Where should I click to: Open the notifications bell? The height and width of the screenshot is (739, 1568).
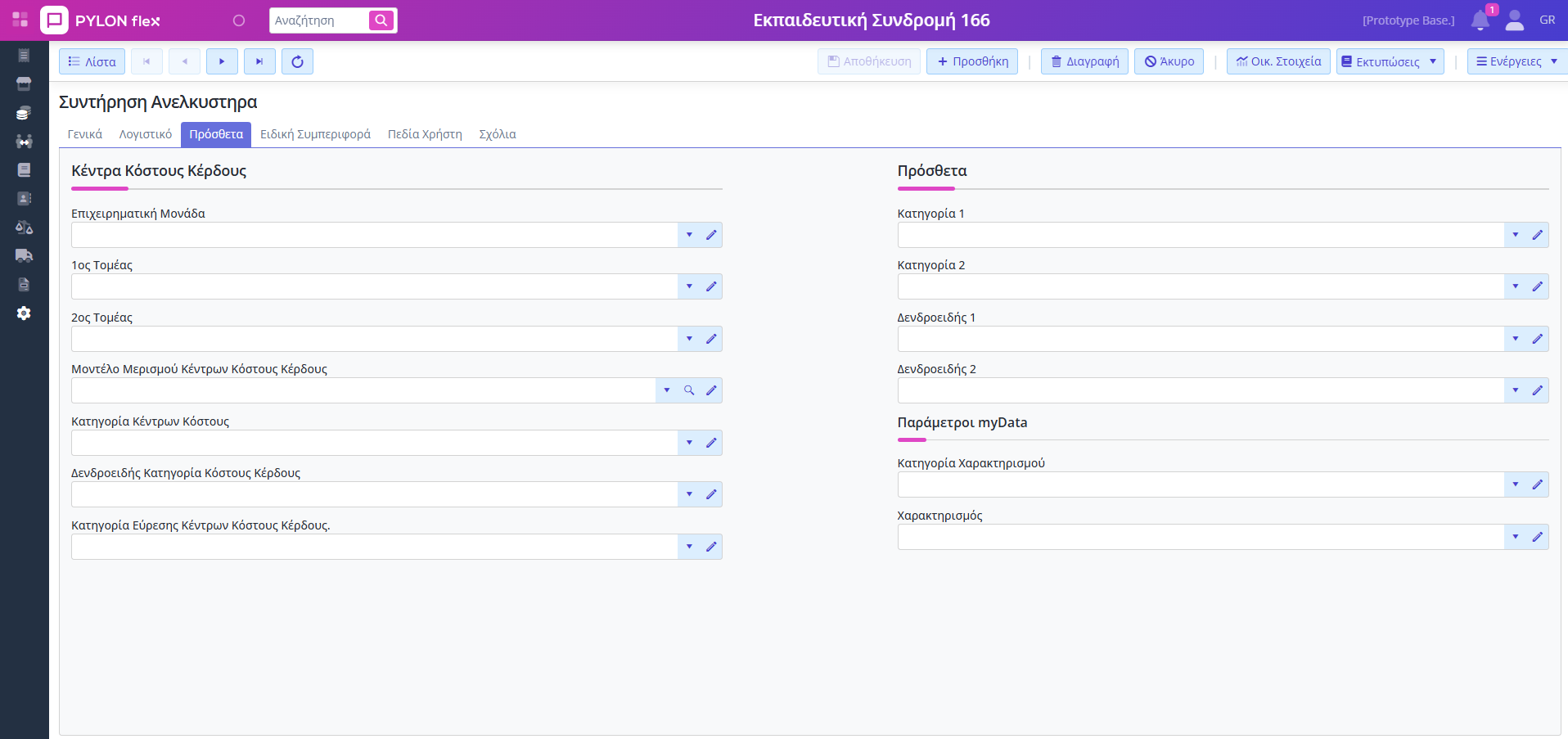pyautogui.click(x=1480, y=20)
